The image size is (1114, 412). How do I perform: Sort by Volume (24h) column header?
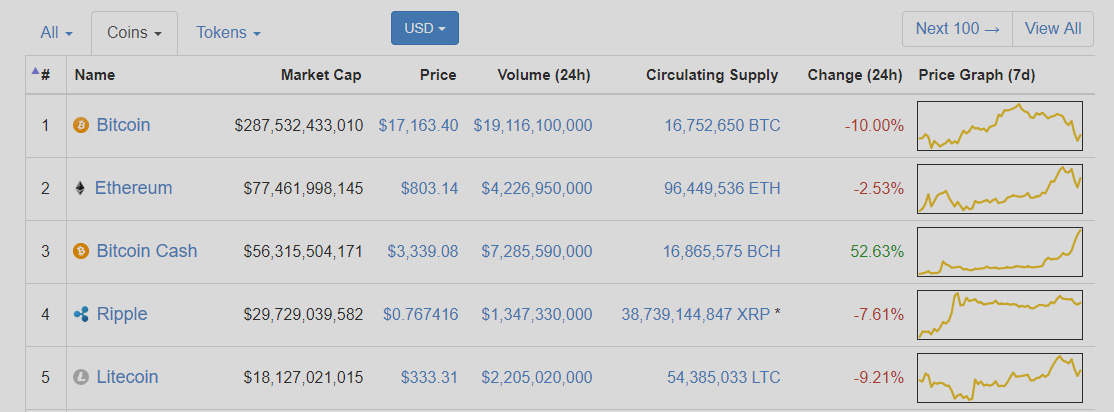[x=544, y=75]
